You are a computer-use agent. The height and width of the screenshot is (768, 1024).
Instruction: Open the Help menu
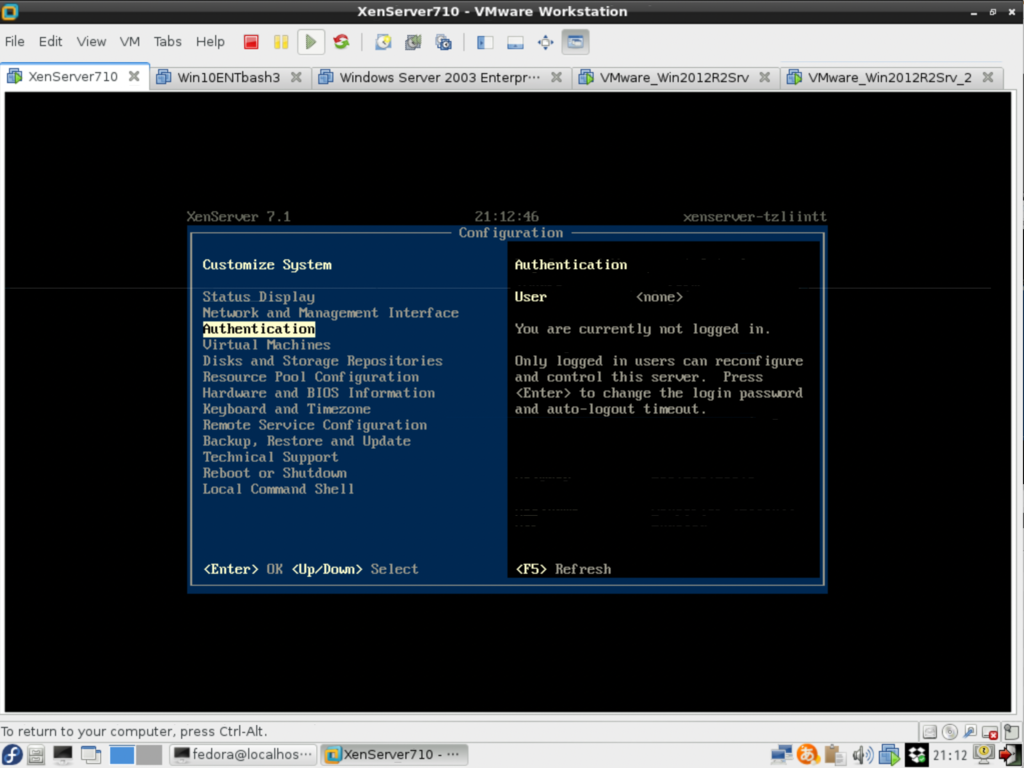click(210, 42)
